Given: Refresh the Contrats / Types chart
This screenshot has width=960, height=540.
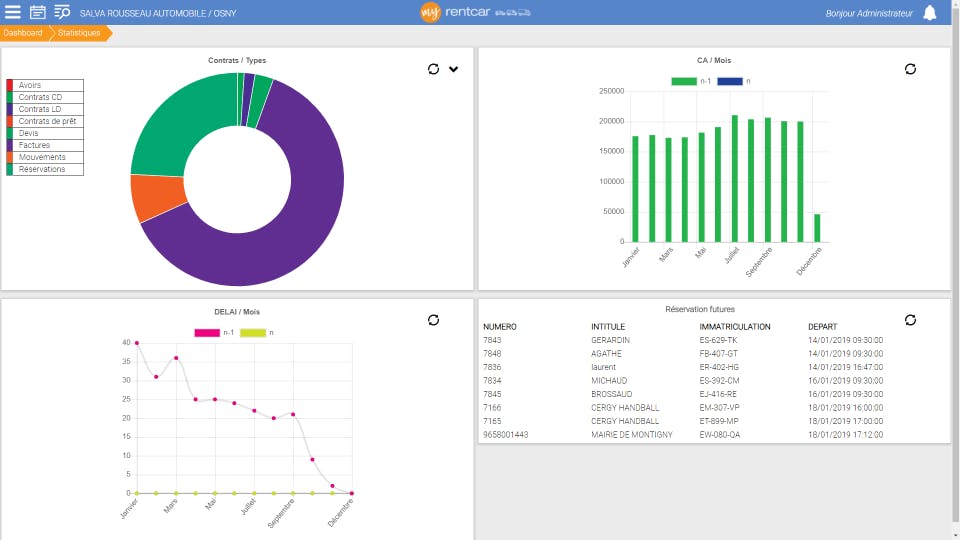Looking at the screenshot, I should [x=433, y=69].
